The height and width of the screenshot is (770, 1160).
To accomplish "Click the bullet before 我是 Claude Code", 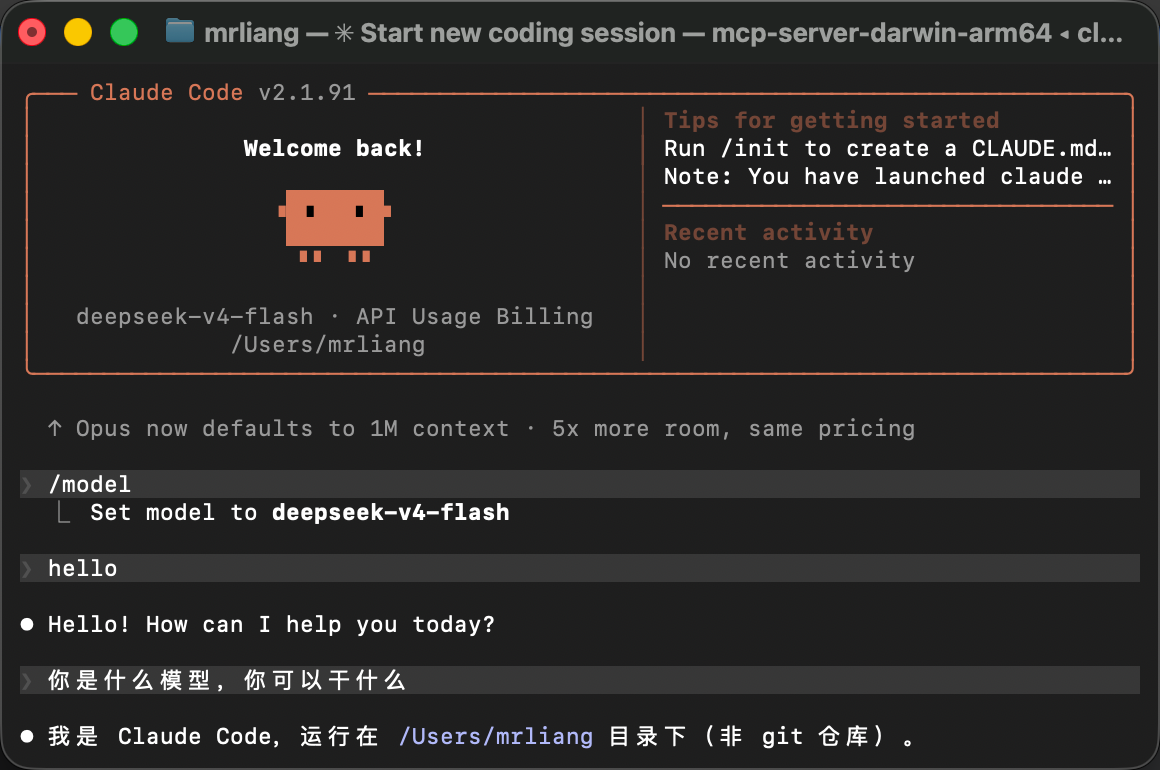I will coord(27,736).
